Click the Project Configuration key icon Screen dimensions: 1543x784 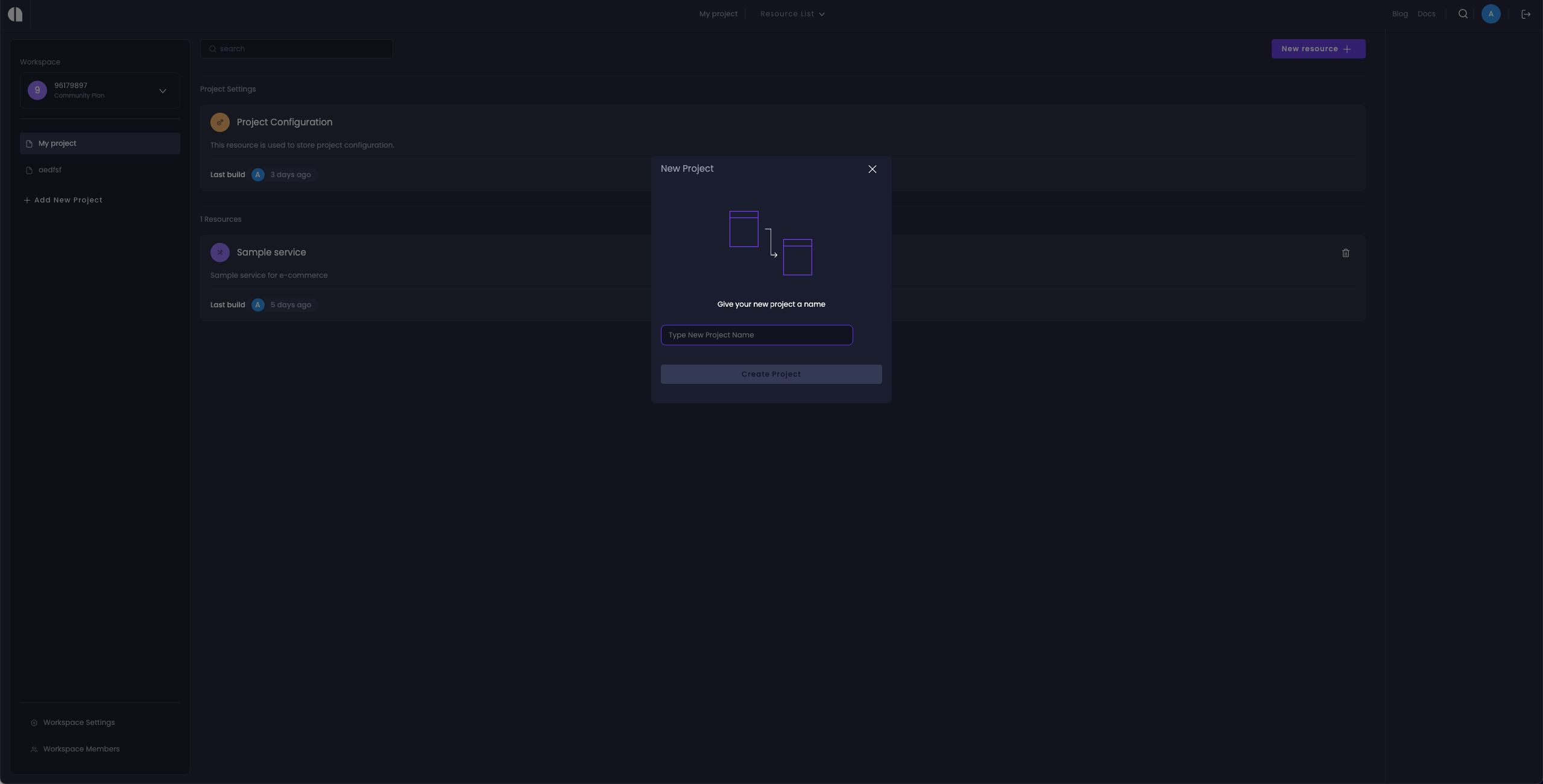(x=219, y=122)
